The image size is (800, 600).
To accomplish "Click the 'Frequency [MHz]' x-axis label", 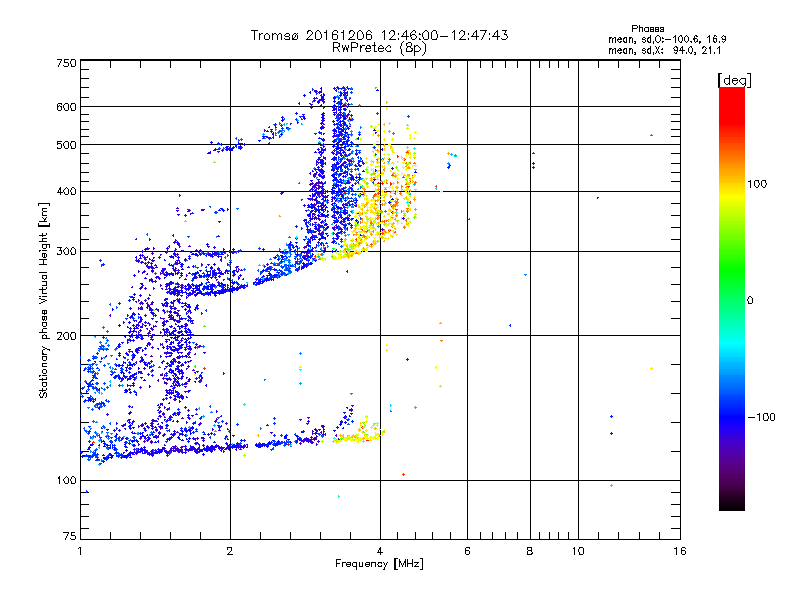I will 379,564.
